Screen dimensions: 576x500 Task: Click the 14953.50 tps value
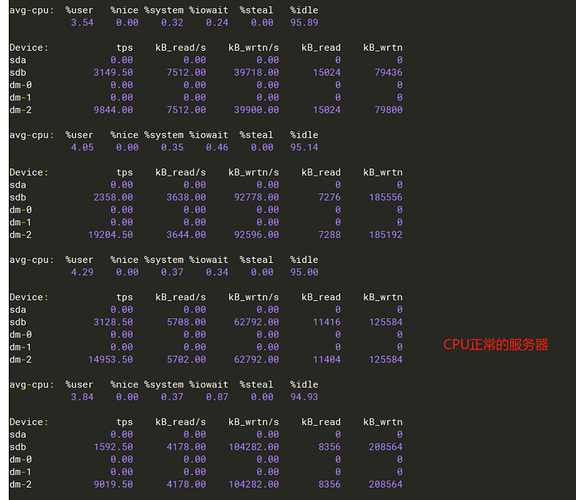pos(111,359)
